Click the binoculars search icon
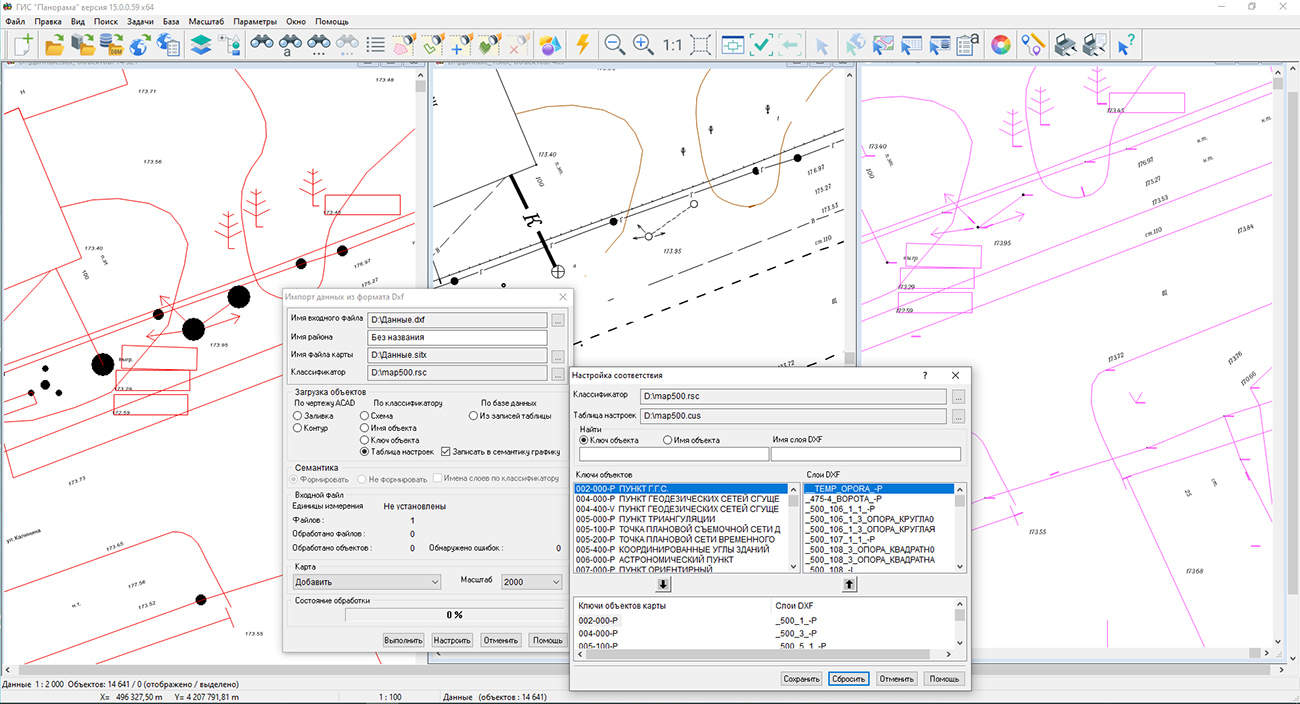 pos(262,44)
